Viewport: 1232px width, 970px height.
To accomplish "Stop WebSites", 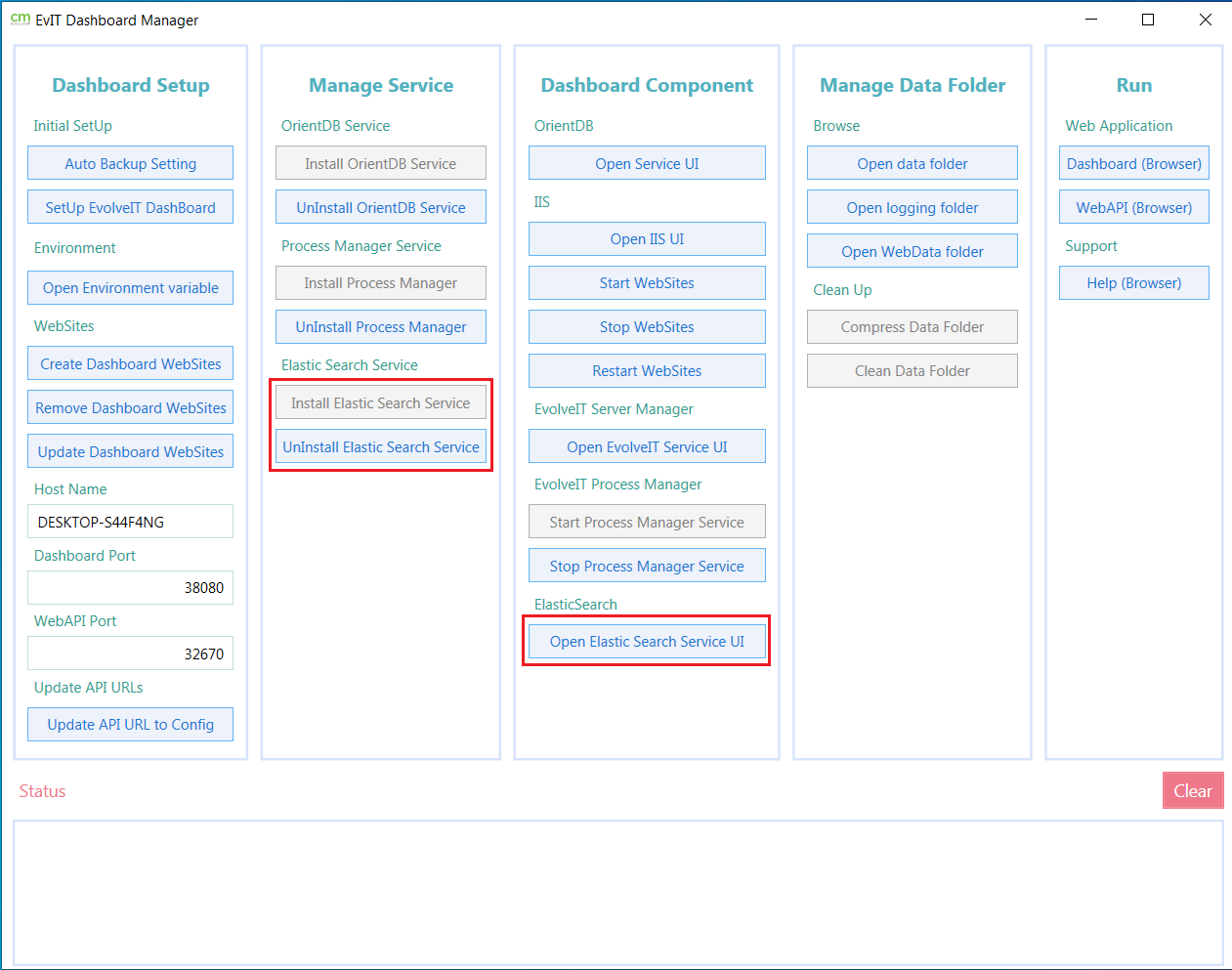I will 647,326.
